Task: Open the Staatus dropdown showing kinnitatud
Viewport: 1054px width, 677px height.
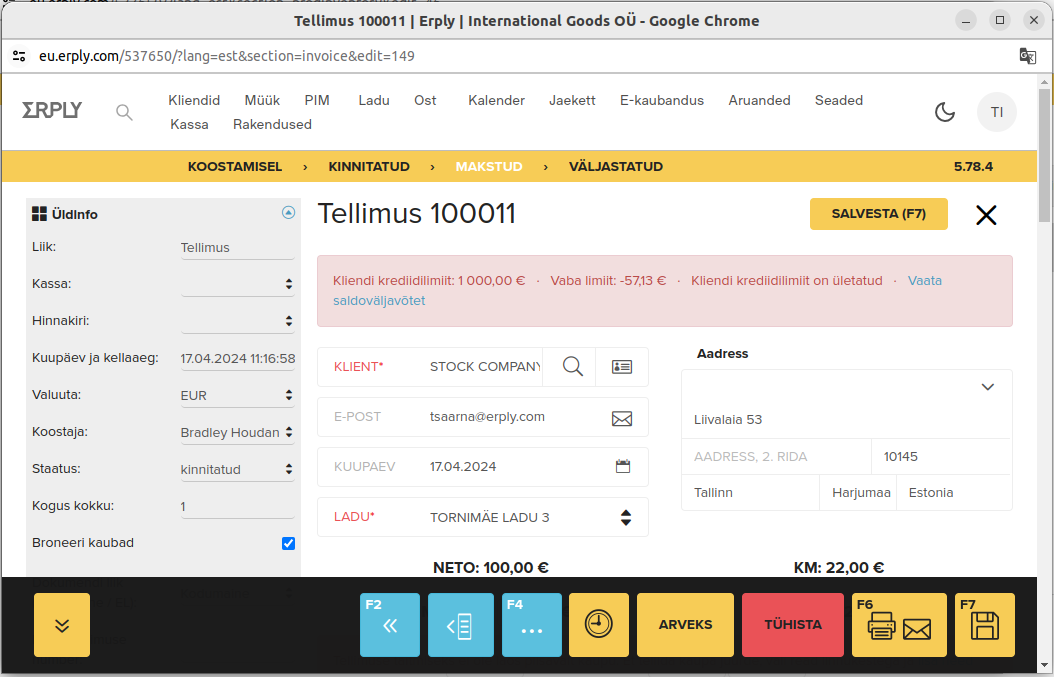Action: (237, 469)
